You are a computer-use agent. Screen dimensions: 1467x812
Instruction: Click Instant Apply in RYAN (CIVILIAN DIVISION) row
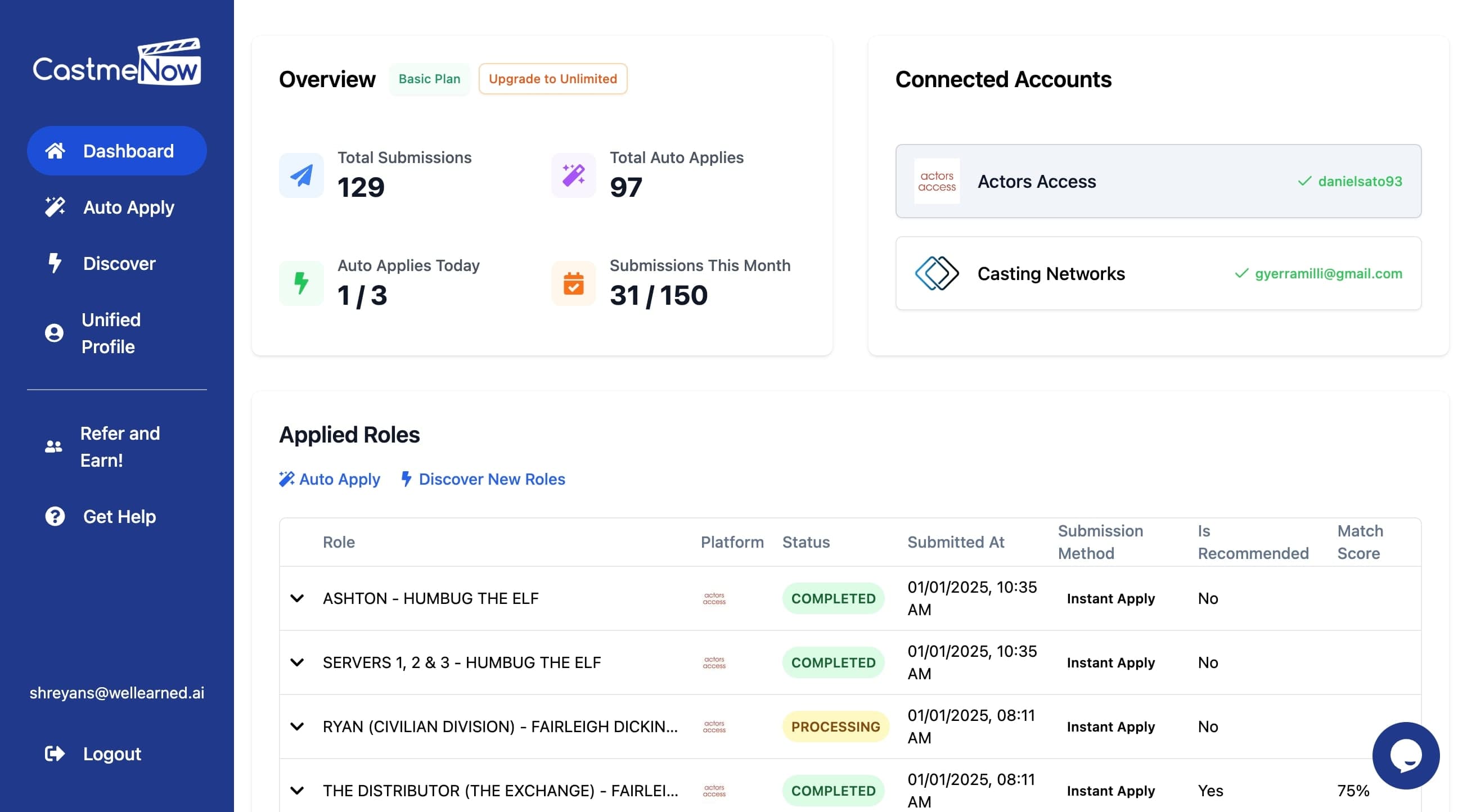click(x=1110, y=727)
